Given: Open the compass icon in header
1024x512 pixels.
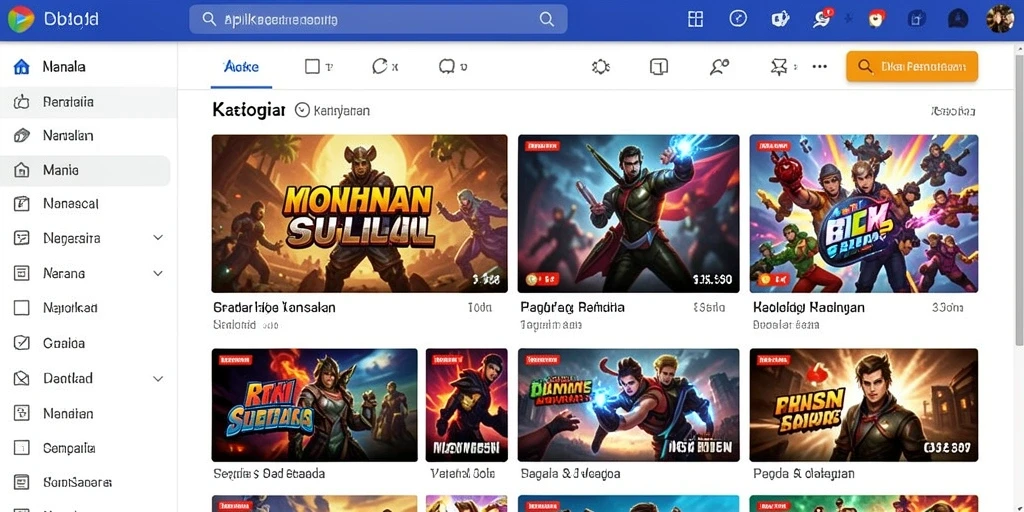Looking at the screenshot, I should (x=738, y=19).
